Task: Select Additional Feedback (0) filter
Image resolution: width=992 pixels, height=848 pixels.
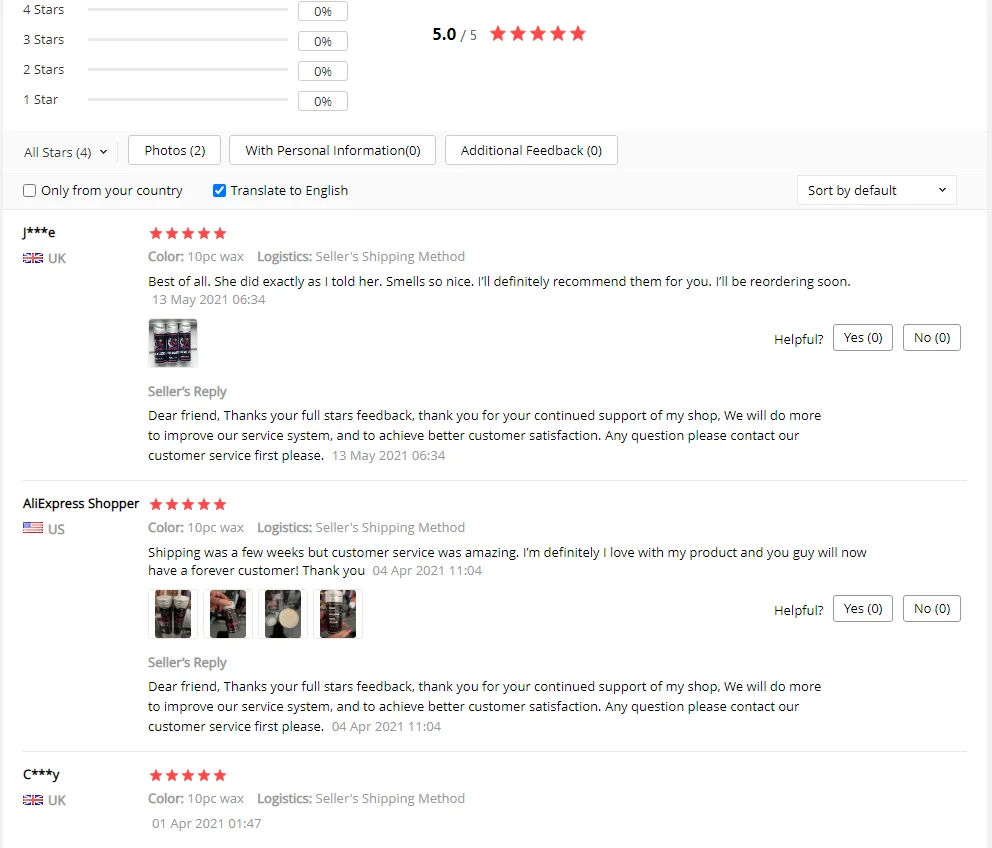Action: [531, 150]
